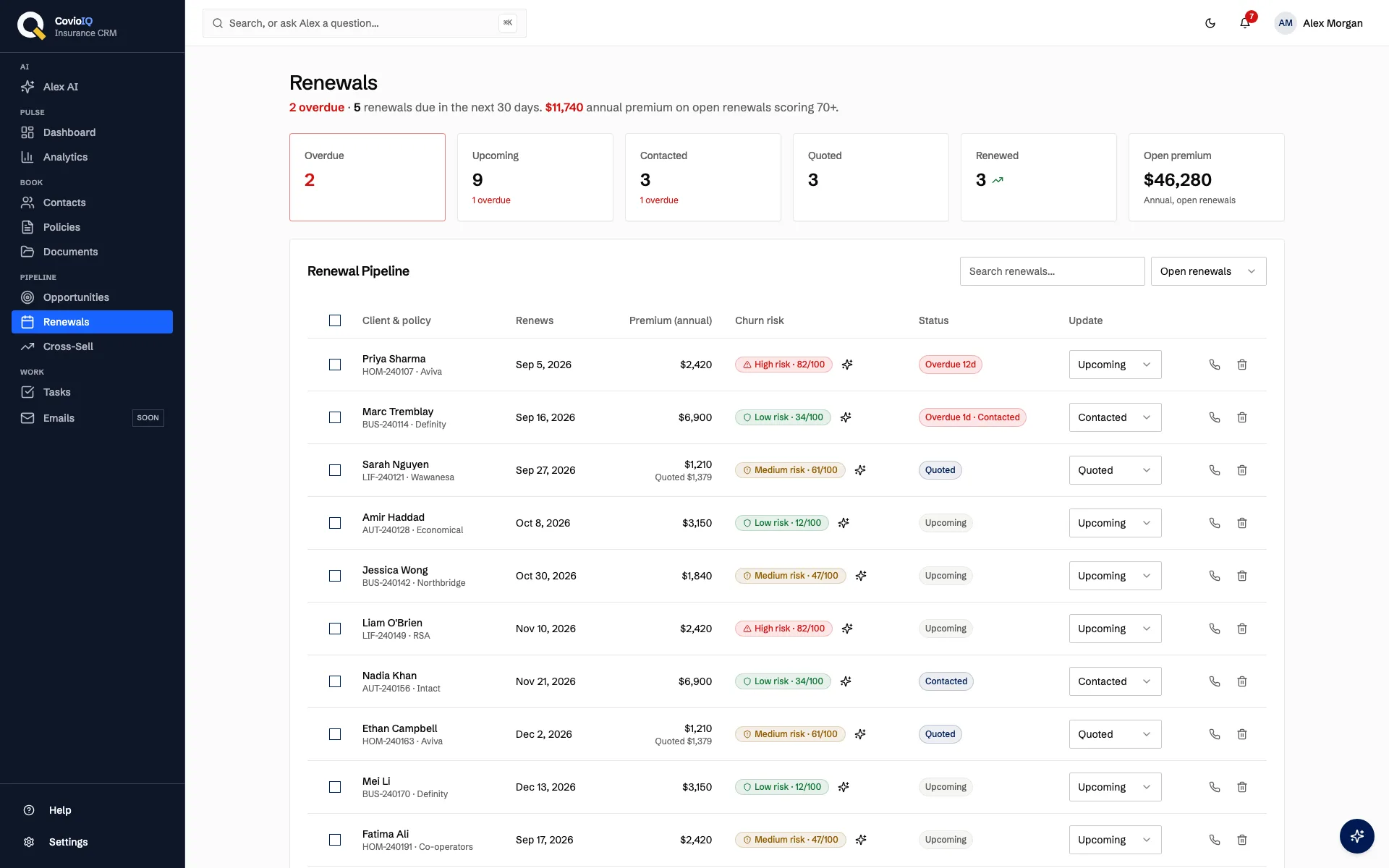Open status update dropdown for Sarah Nguyen
Screen dimensions: 1389x868
(1115, 470)
